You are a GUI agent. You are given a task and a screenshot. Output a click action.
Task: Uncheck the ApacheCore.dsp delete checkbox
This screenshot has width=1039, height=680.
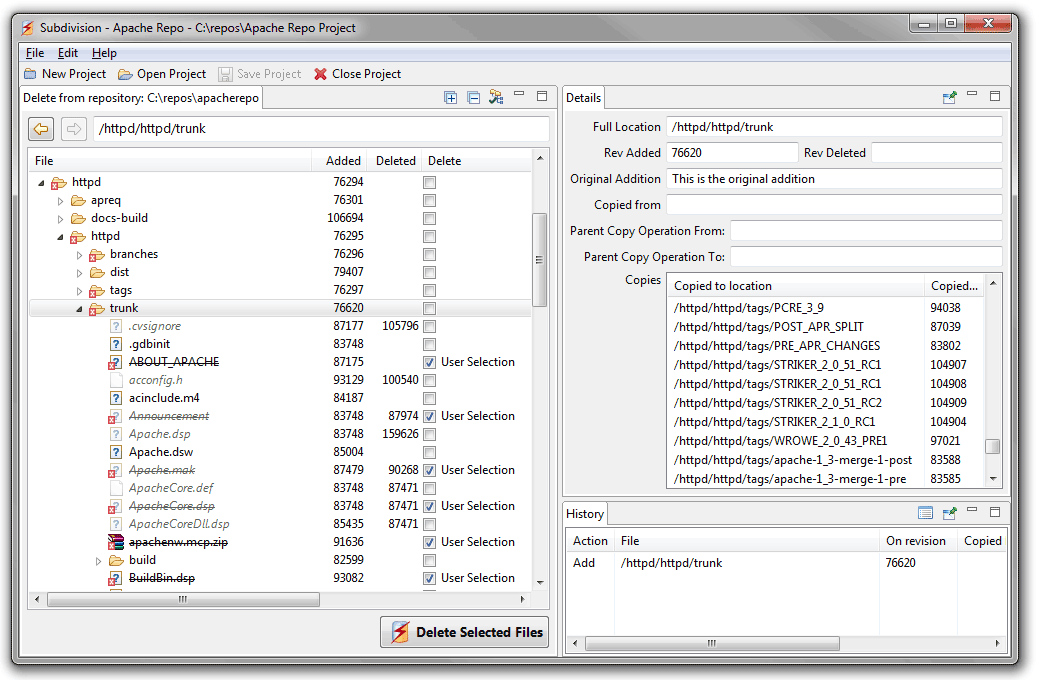point(429,506)
